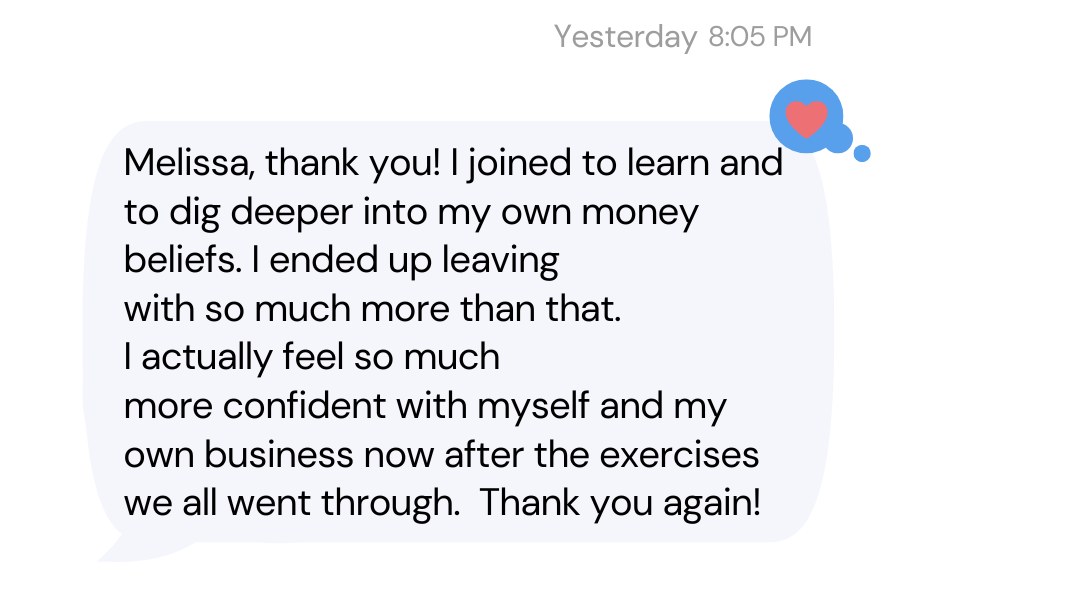The height and width of the screenshot is (600, 1080).
Task: Select the text "I joined to learn and"
Action: (x=617, y=163)
